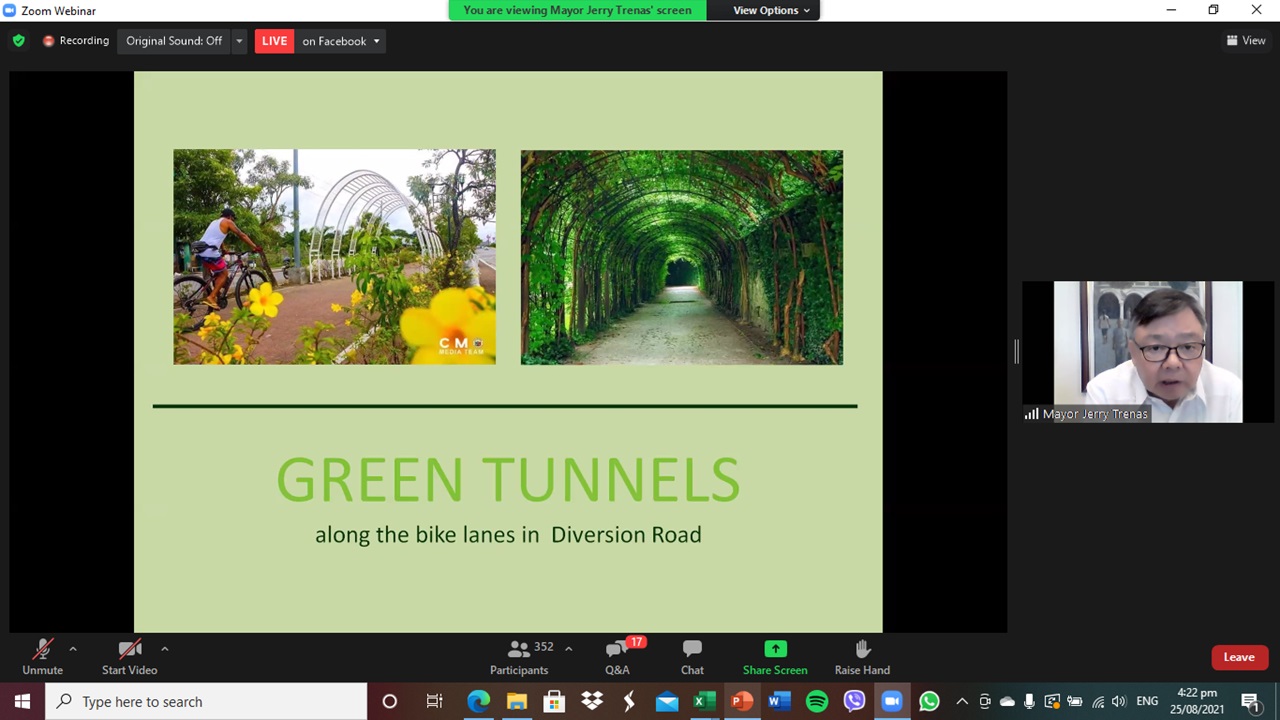The image size is (1280, 720).
Task: Expand the Original Sound dropdown arrow
Action: tap(239, 41)
